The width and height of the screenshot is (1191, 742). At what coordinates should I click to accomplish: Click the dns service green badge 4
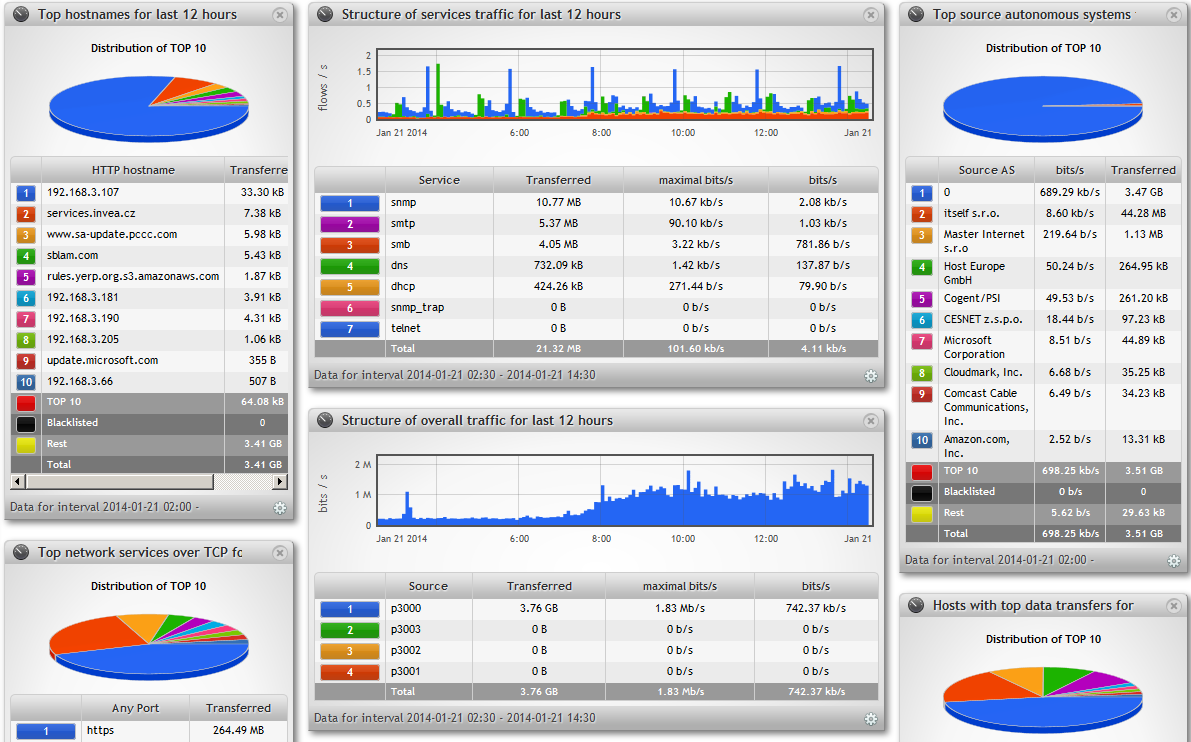349,266
